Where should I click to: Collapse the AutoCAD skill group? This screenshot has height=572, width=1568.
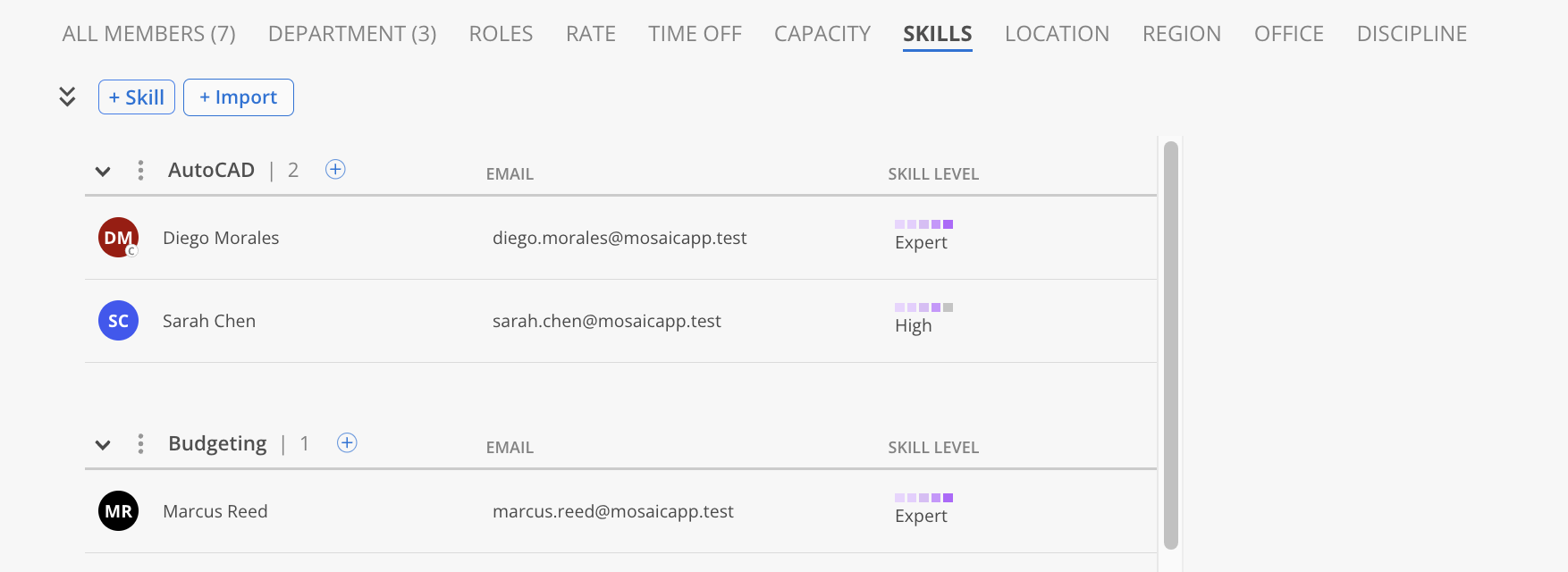pyautogui.click(x=103, y=171)
